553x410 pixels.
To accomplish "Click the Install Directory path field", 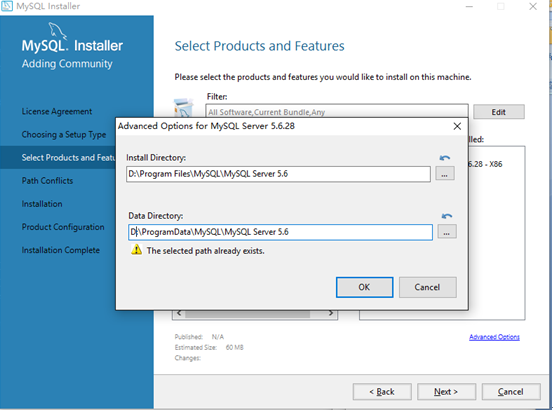I will [278, 174].
